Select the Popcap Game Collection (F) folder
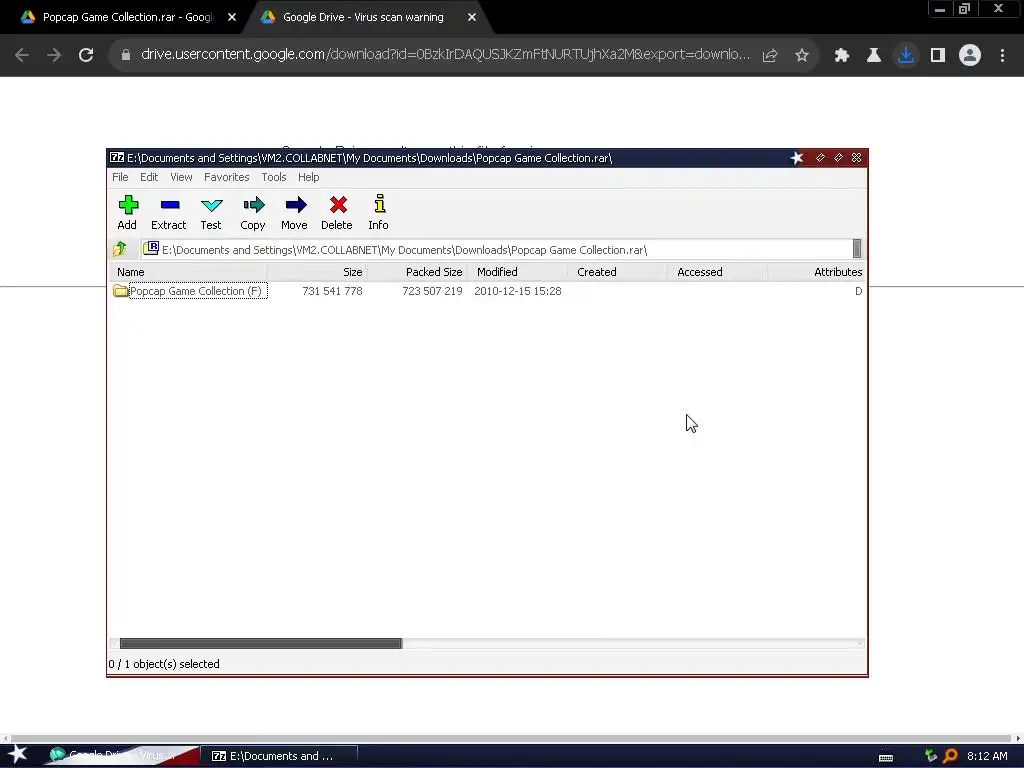Image resolution: width=1024 pixels, height=768 pixels. 189,291
